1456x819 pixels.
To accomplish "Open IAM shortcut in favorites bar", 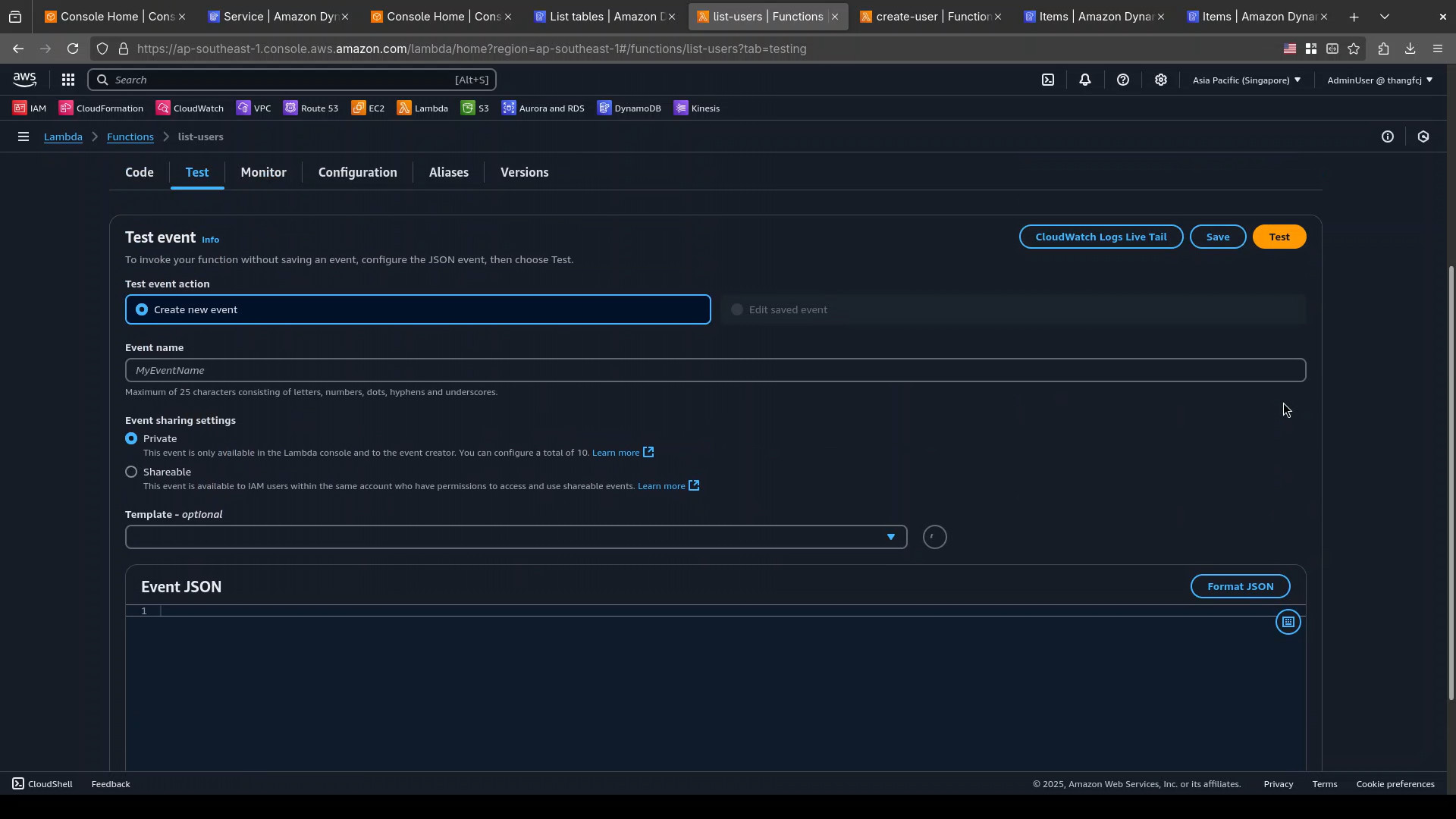I will [30, 108].
